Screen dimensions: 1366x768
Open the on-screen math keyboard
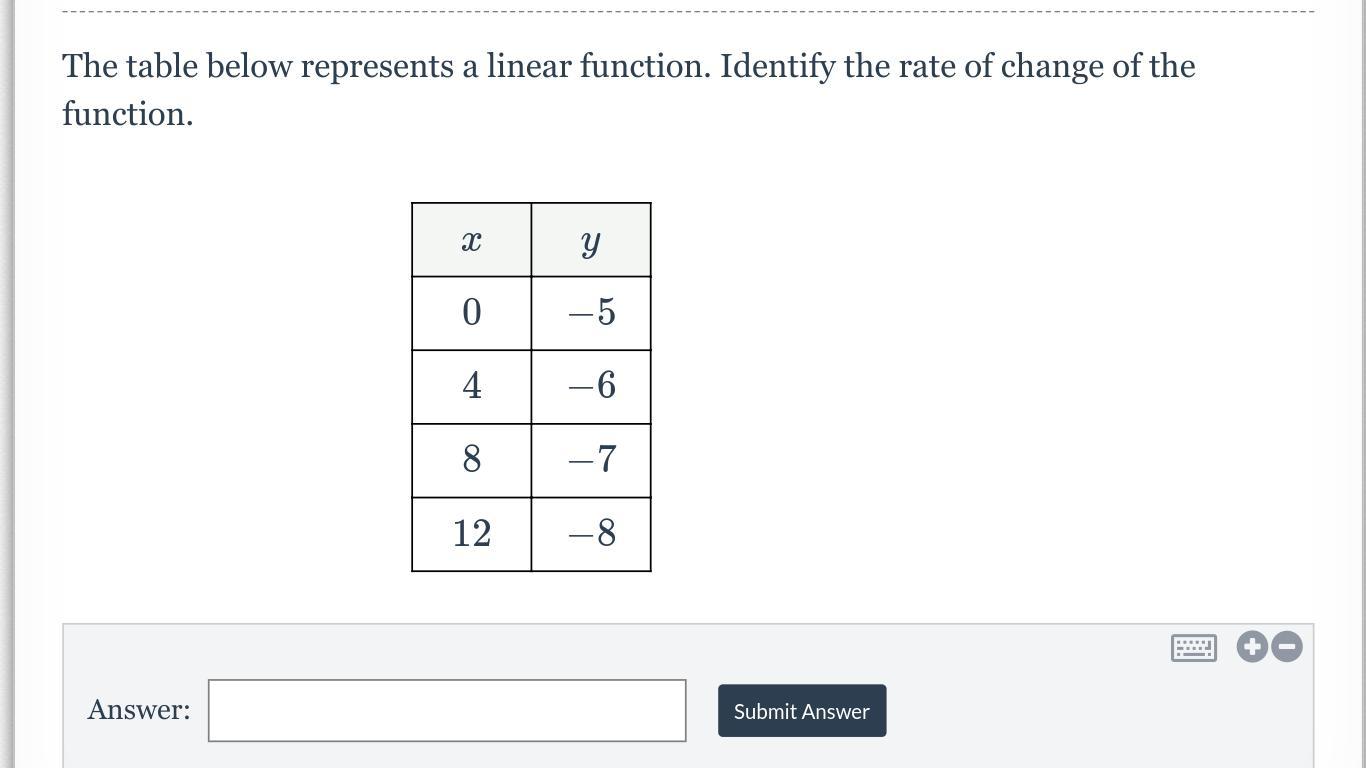1193,648
